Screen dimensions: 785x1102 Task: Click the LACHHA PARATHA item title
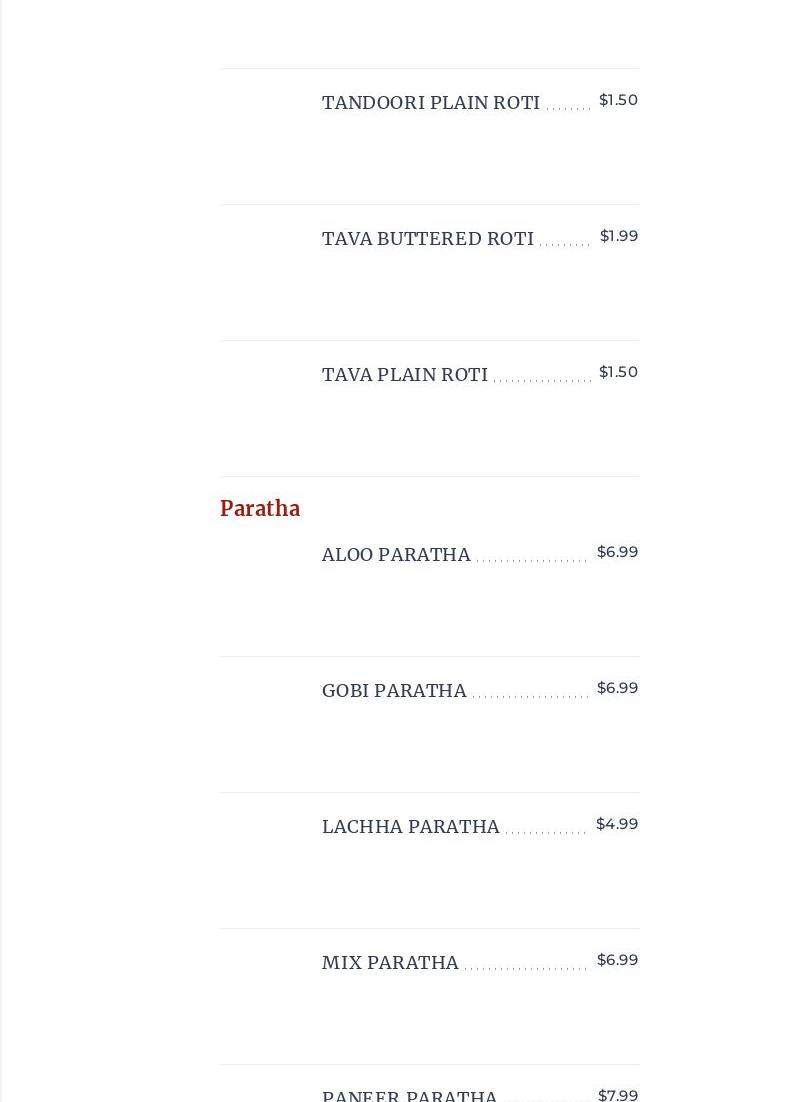[410, 827]
